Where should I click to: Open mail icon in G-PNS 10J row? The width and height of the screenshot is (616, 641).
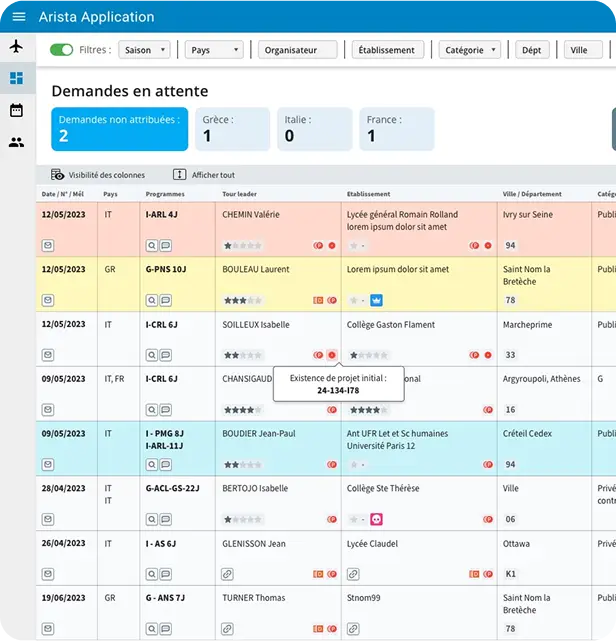tap(48, 300)
